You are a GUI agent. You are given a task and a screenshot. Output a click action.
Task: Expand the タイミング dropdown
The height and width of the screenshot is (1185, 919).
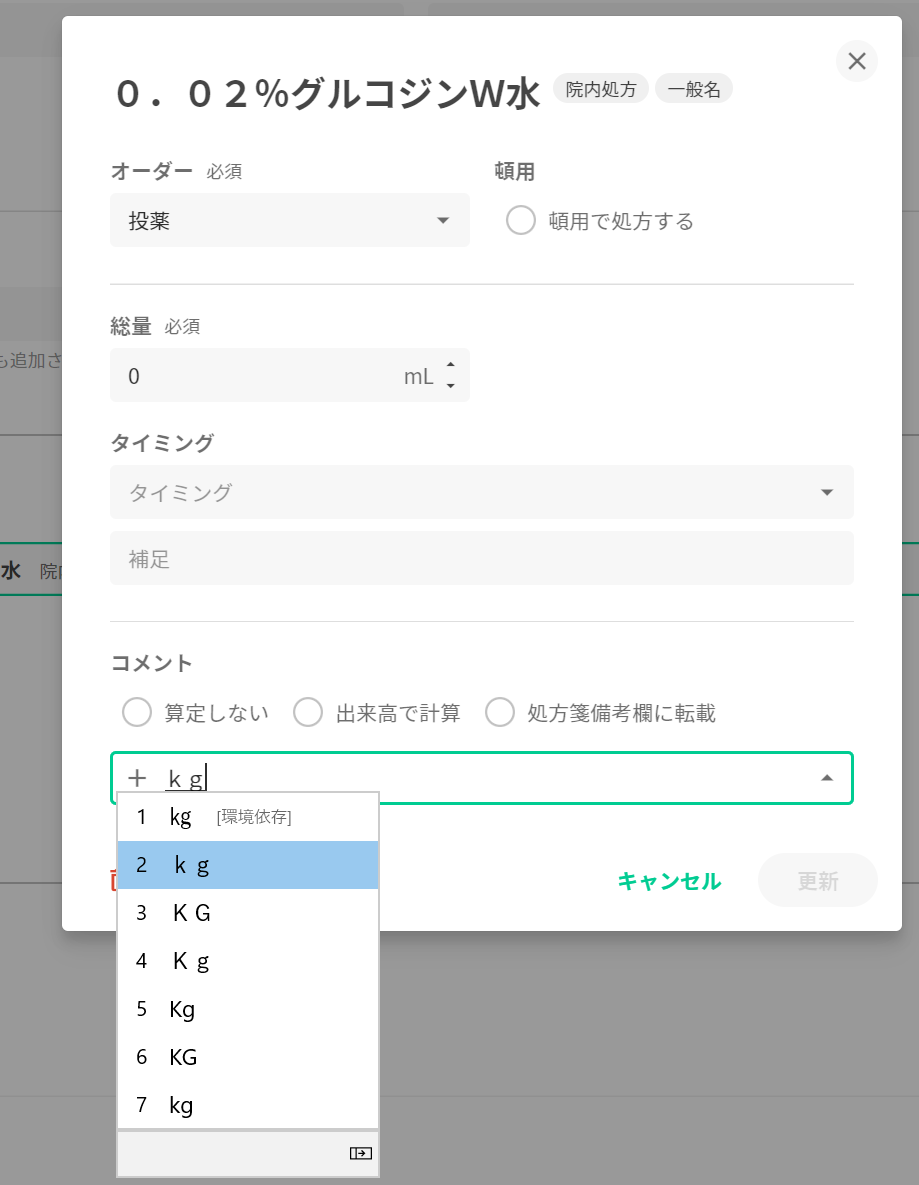[x=826, y=492]
